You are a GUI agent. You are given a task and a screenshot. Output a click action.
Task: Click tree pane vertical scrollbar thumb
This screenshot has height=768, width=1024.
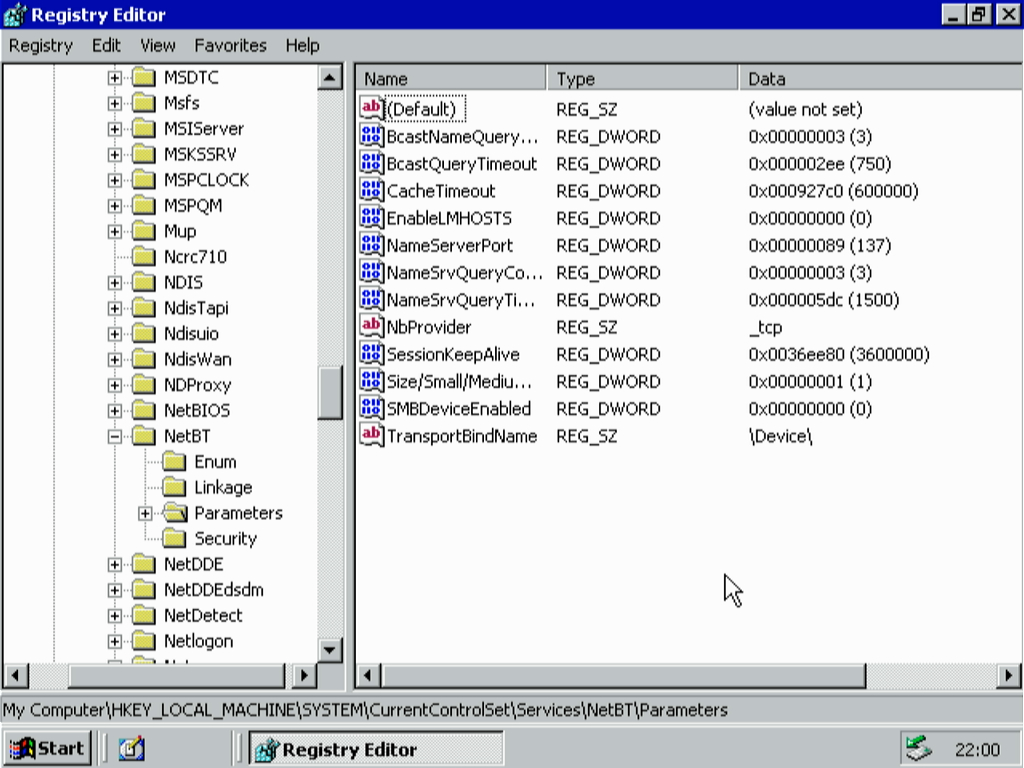click(x=330, y=393)
